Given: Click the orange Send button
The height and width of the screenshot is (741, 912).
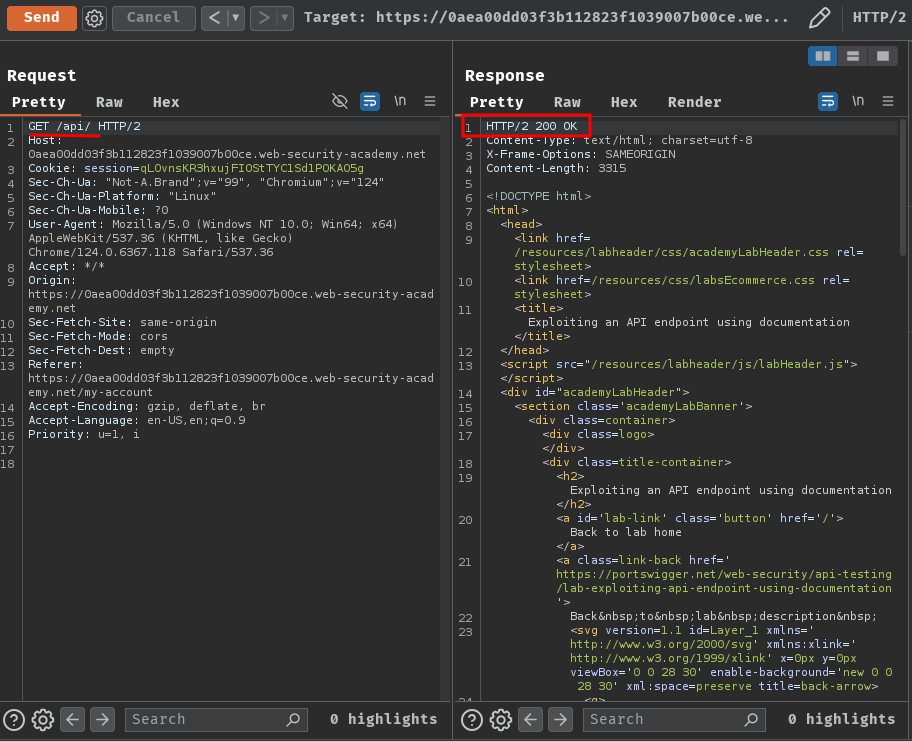Looking at the screenshot, I should (41, 17).
